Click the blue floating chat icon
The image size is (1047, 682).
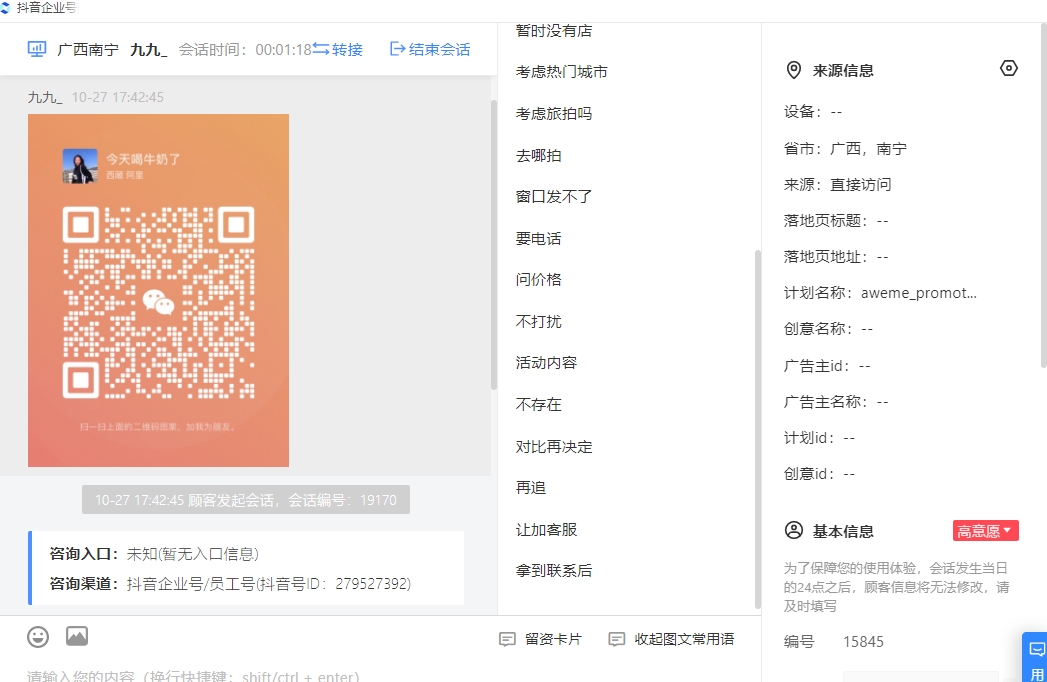(1037, 649)
